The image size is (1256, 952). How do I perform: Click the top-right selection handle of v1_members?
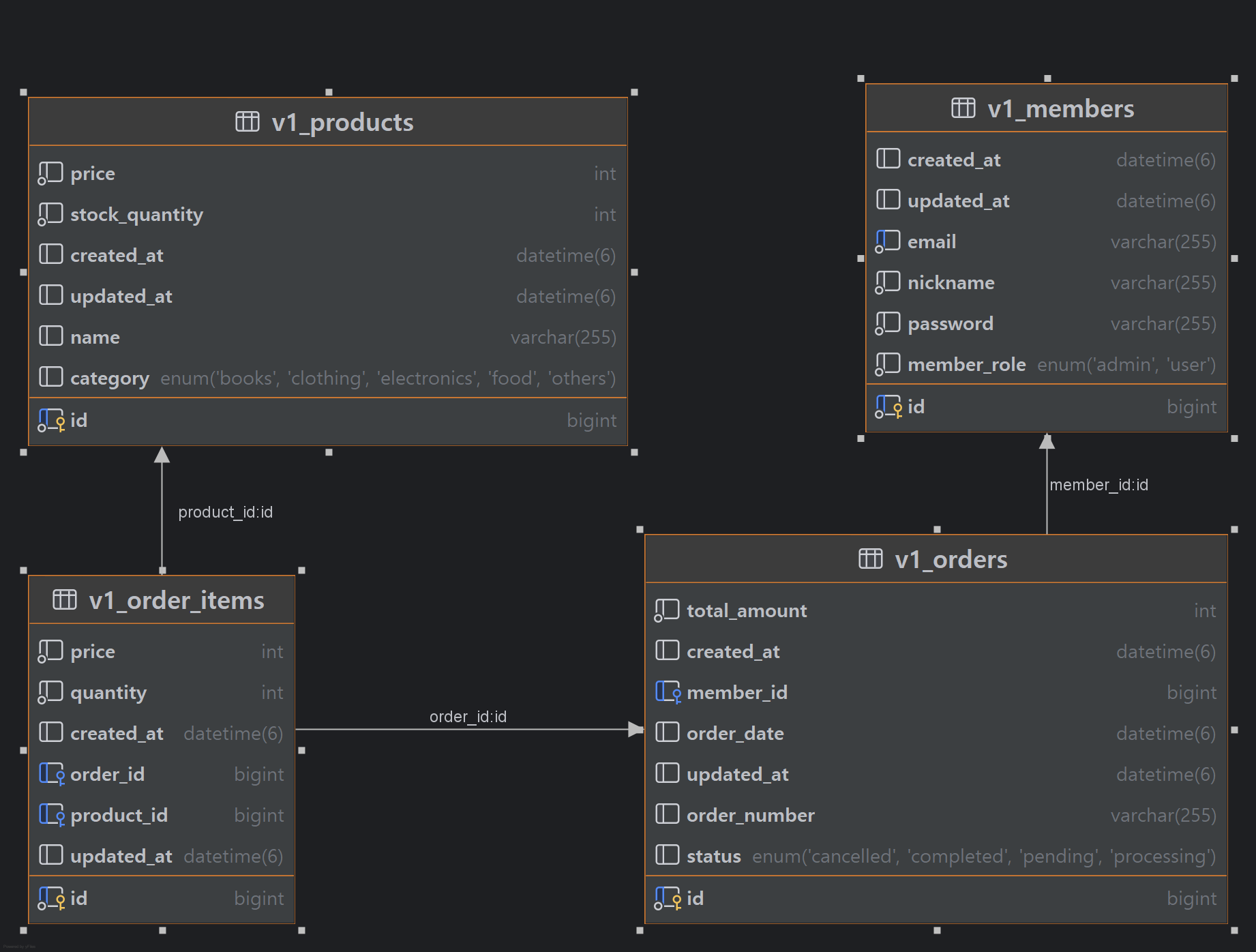1234,78
